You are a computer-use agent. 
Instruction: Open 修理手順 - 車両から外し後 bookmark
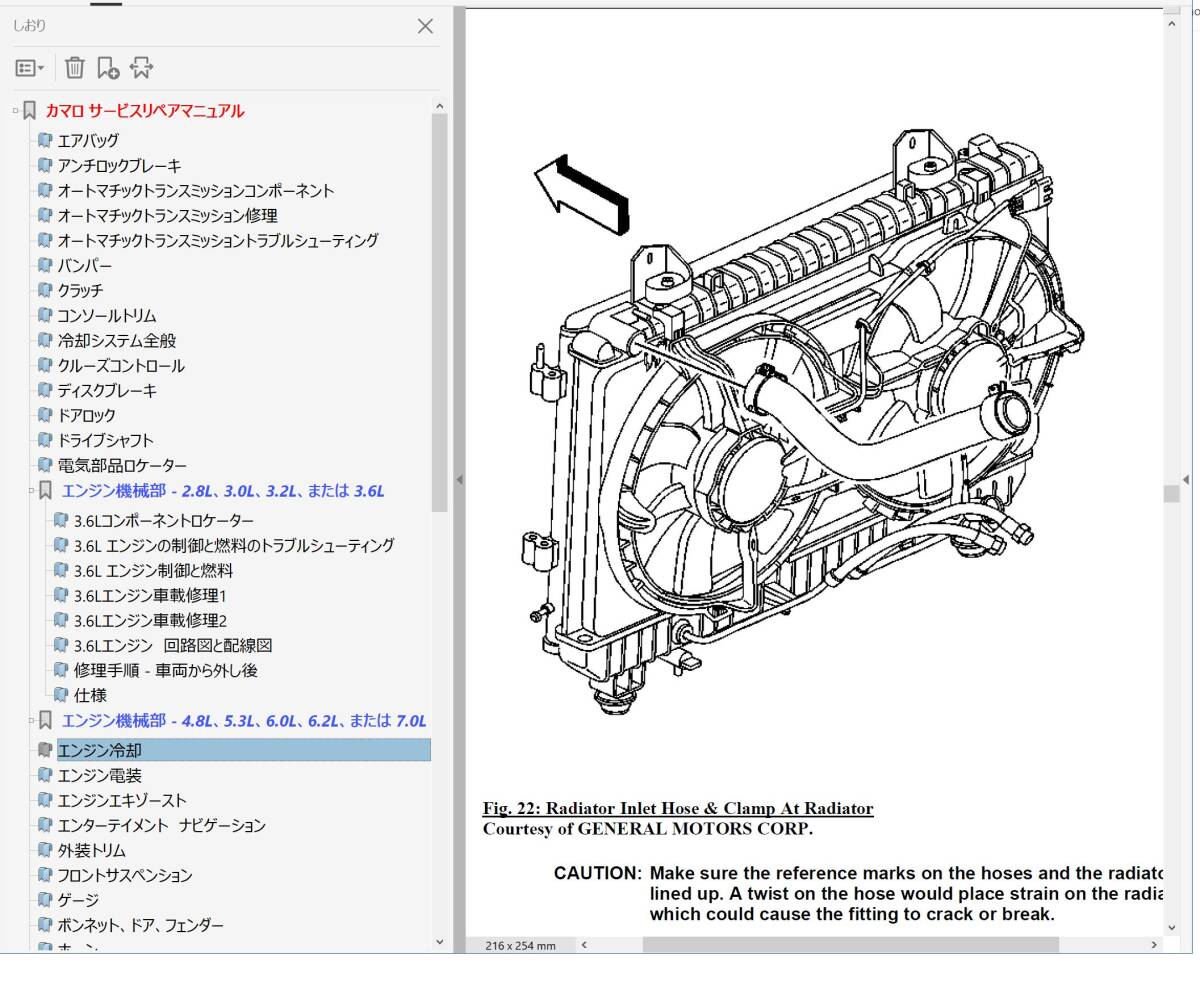[166, 670]
